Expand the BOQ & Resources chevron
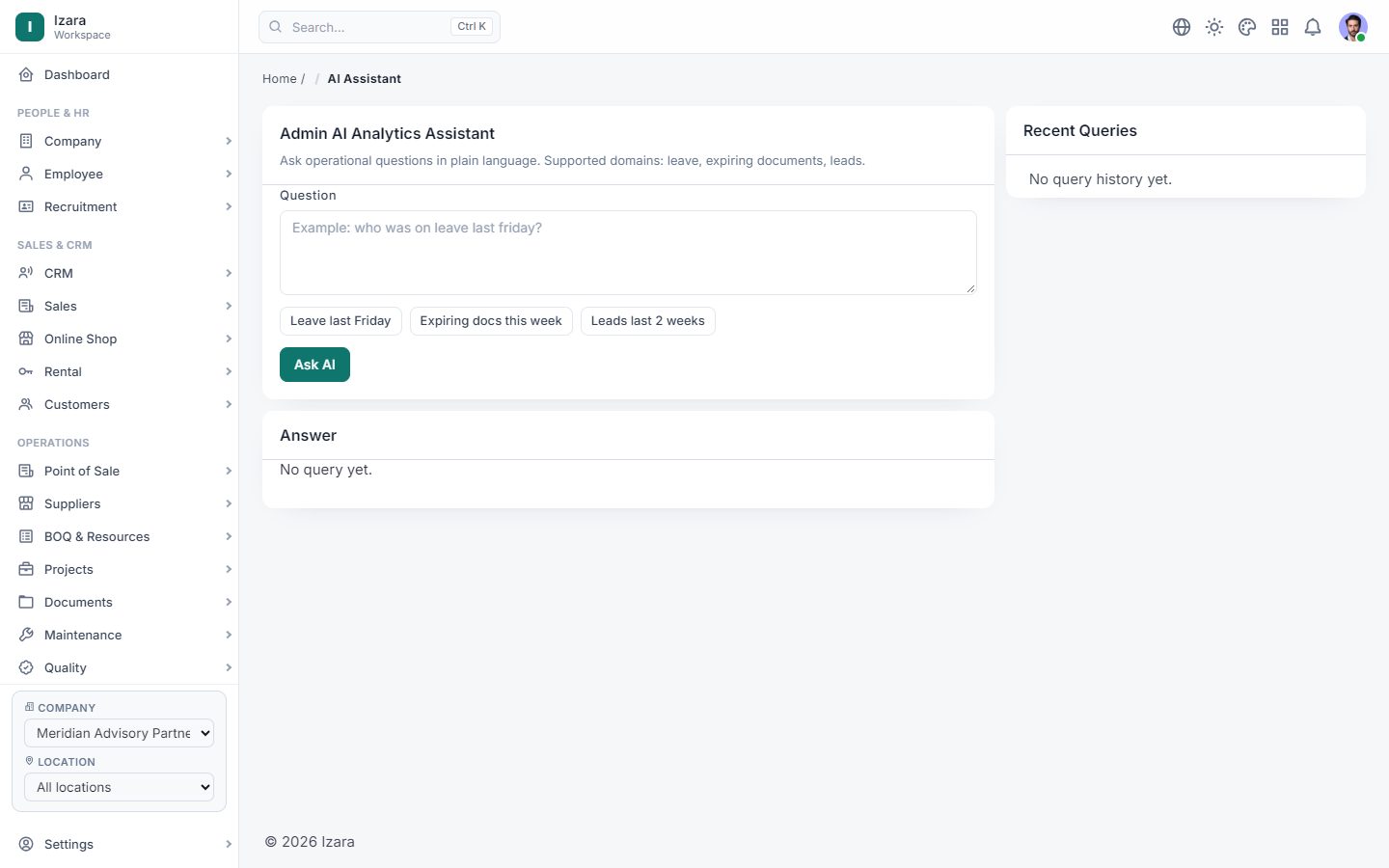 [x=229, y=536]
